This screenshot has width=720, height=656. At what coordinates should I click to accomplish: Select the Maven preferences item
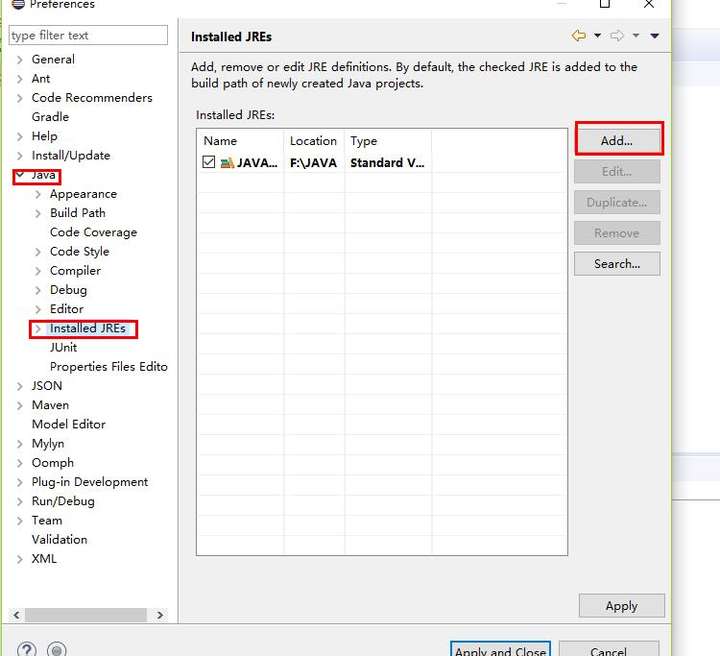[x=50, y=405]
